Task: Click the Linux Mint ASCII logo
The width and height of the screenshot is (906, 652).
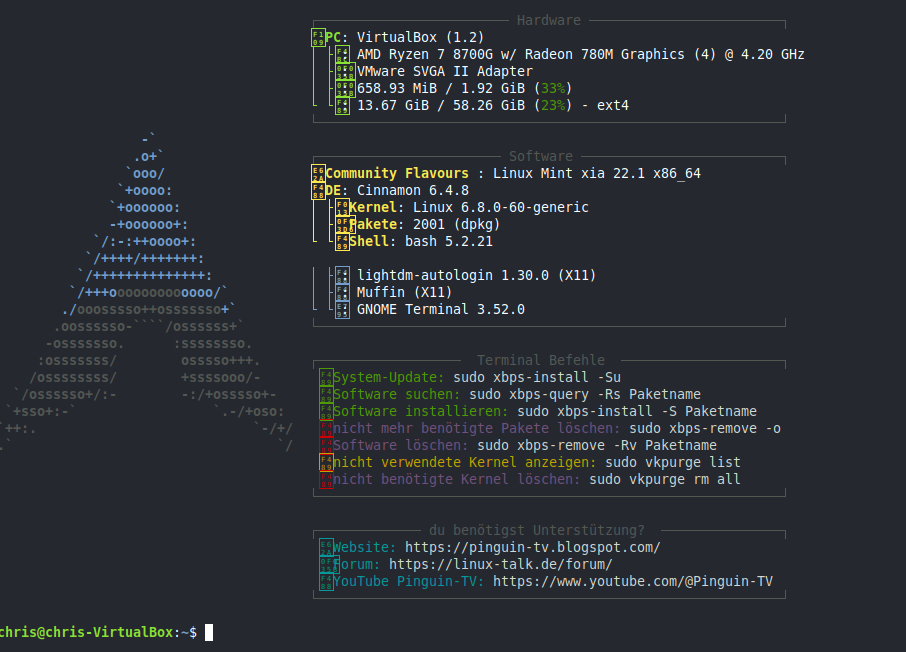Action: [150, 292]
